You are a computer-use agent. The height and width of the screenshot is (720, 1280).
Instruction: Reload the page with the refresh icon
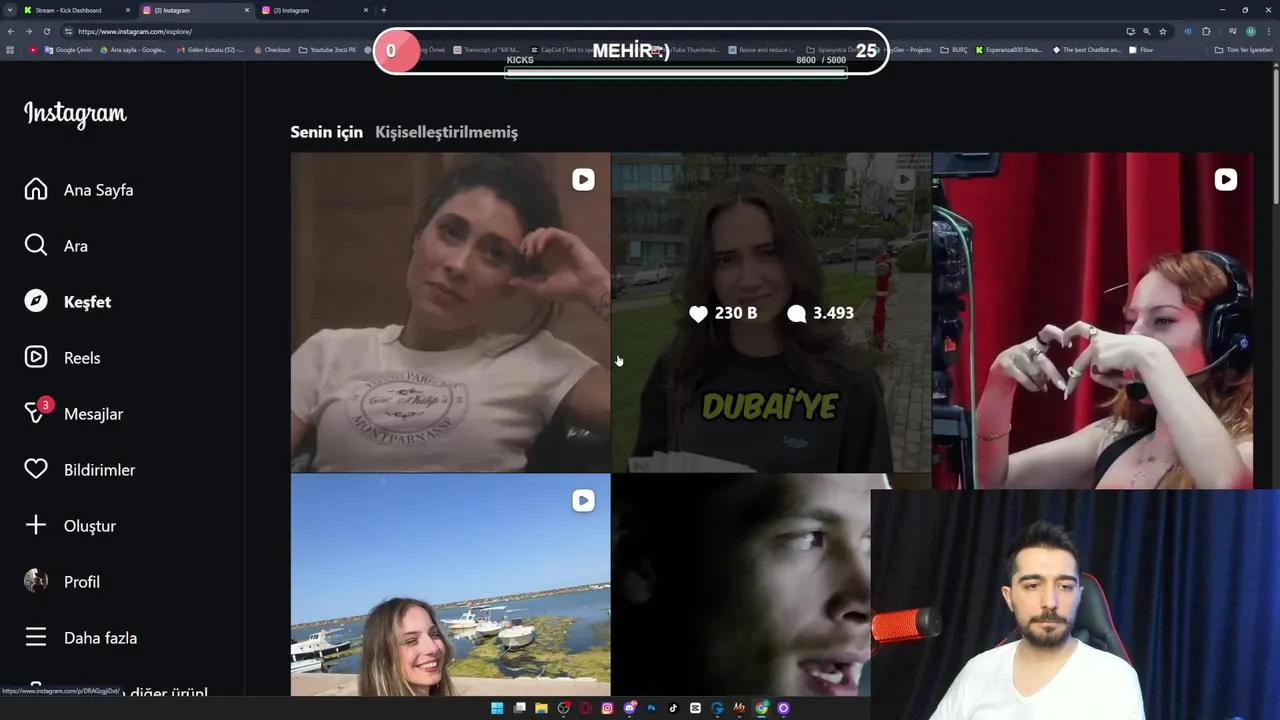click(x=47, y=31)
